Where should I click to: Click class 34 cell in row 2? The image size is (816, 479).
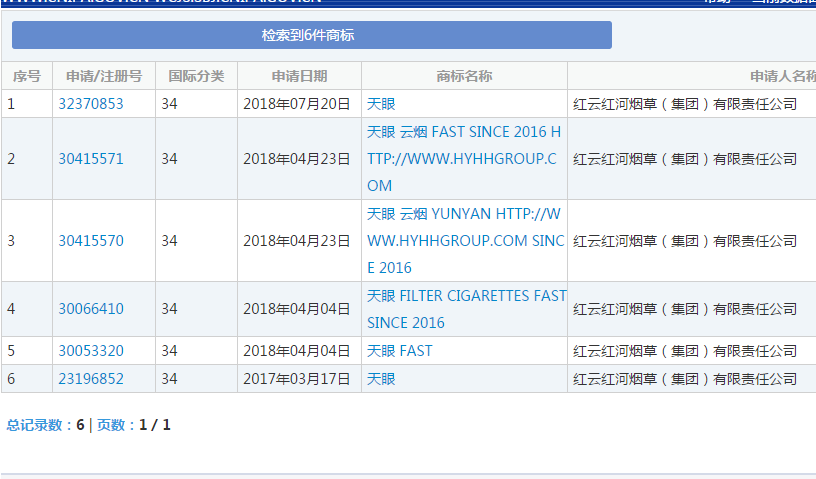[x=196, y=159]
